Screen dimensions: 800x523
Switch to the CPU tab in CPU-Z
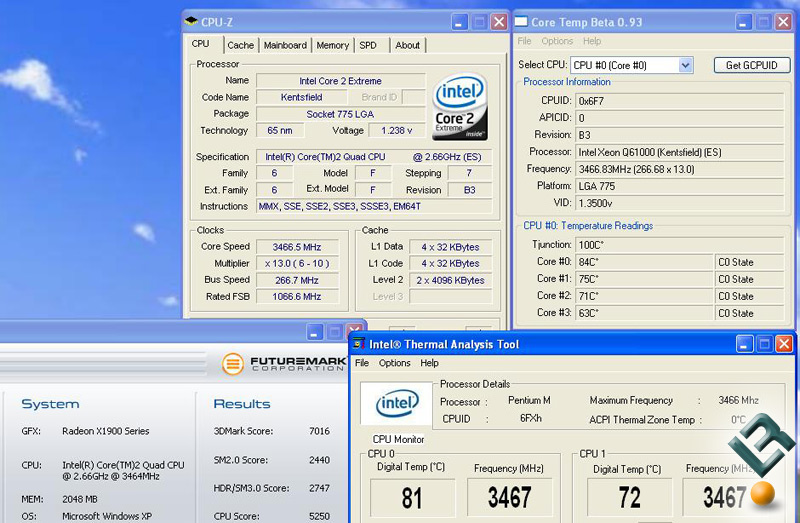coord(200,44)
